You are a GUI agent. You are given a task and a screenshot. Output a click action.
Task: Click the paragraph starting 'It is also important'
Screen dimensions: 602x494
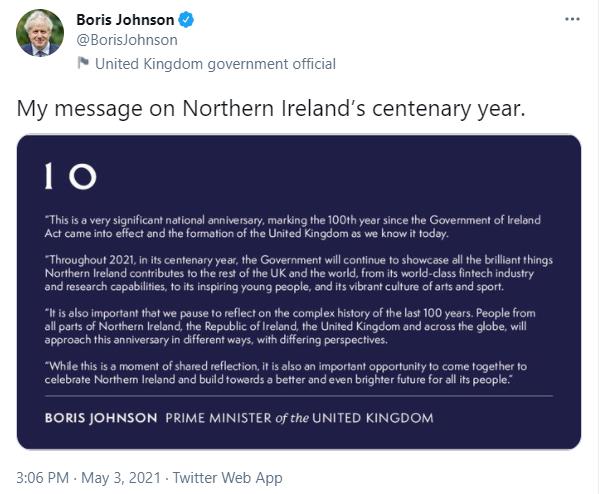(299, 326)
